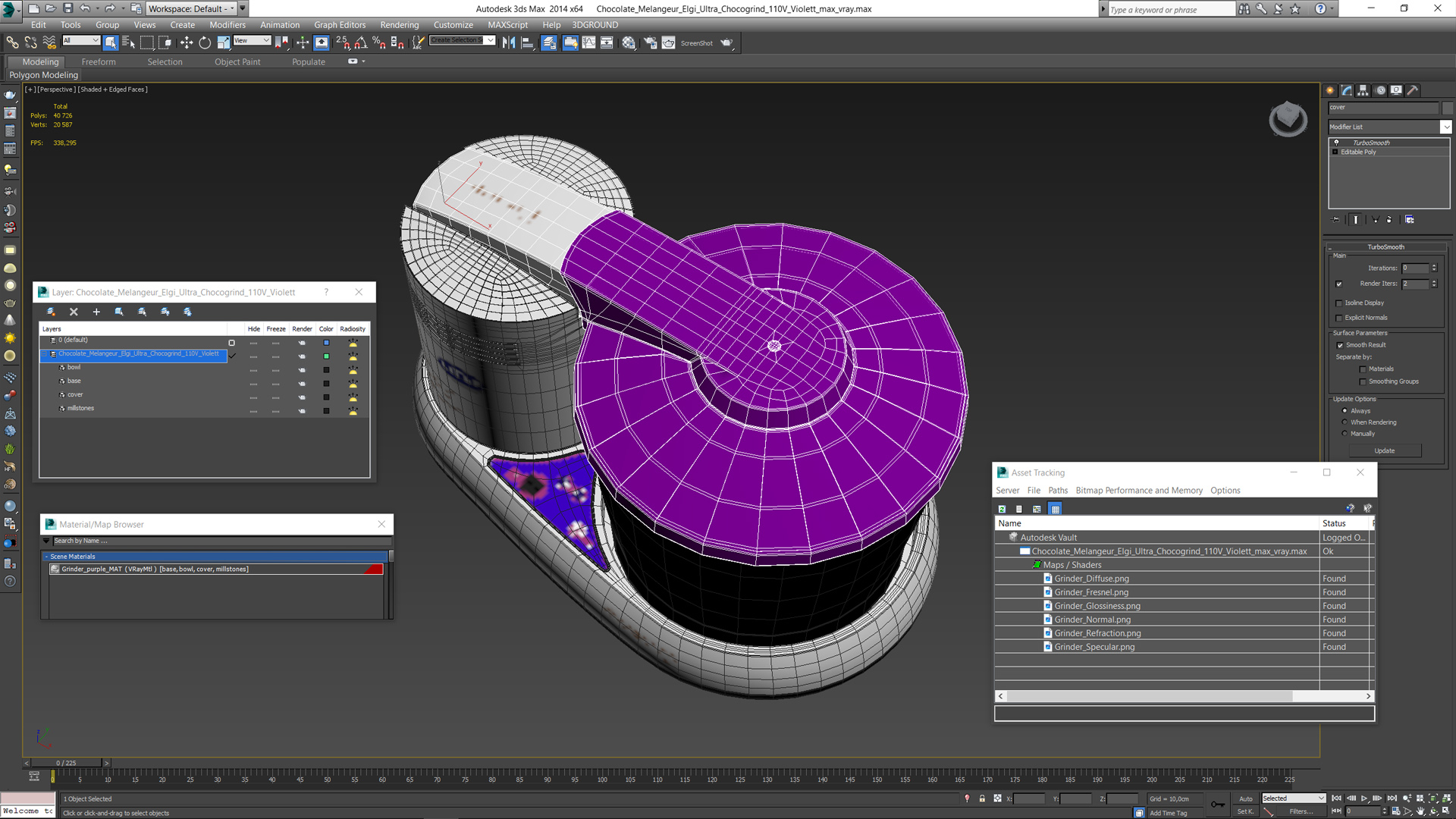The image size is (1456, 819).
Task: Enable Explicit Normals checkbox
Action: click(x=1339, y=318)
